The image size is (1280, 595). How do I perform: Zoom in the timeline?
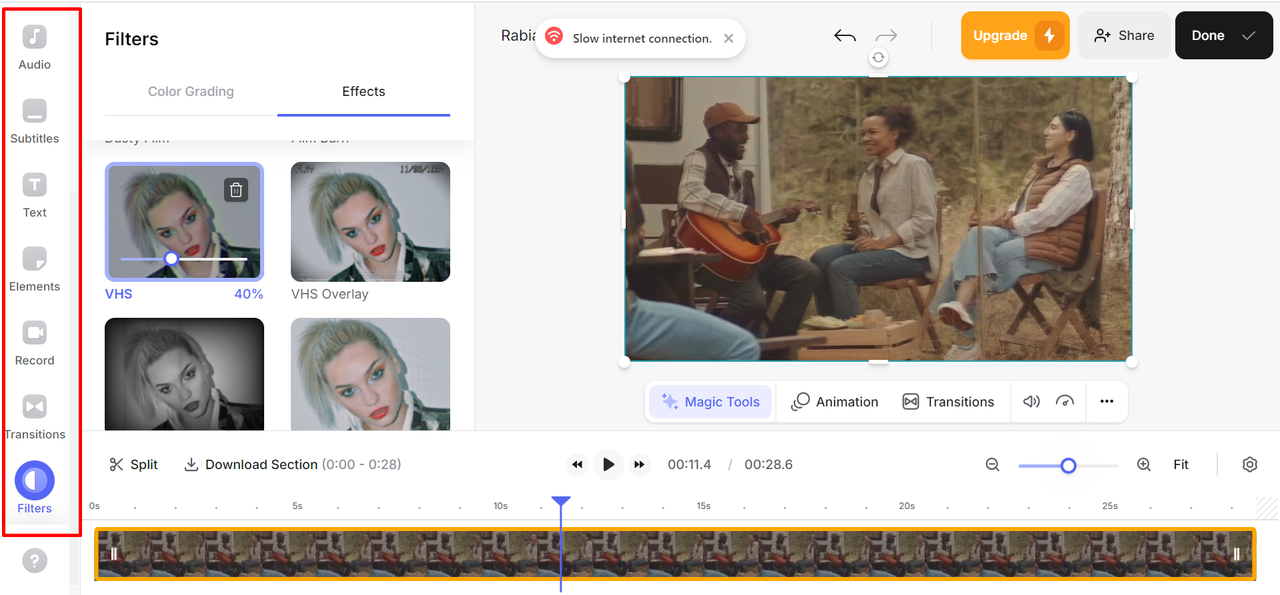coord(1144,465)
